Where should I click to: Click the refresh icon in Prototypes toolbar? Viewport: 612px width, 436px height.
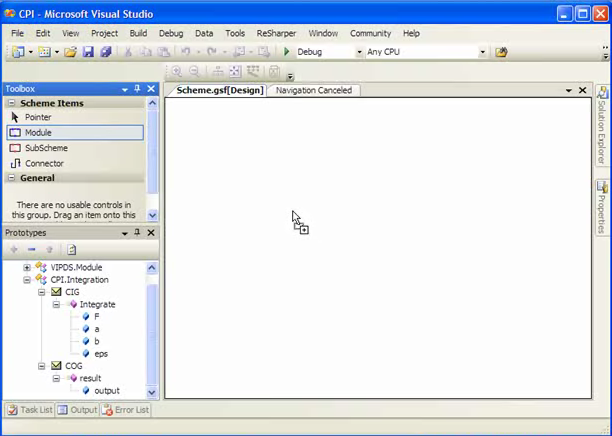point(72,249)
